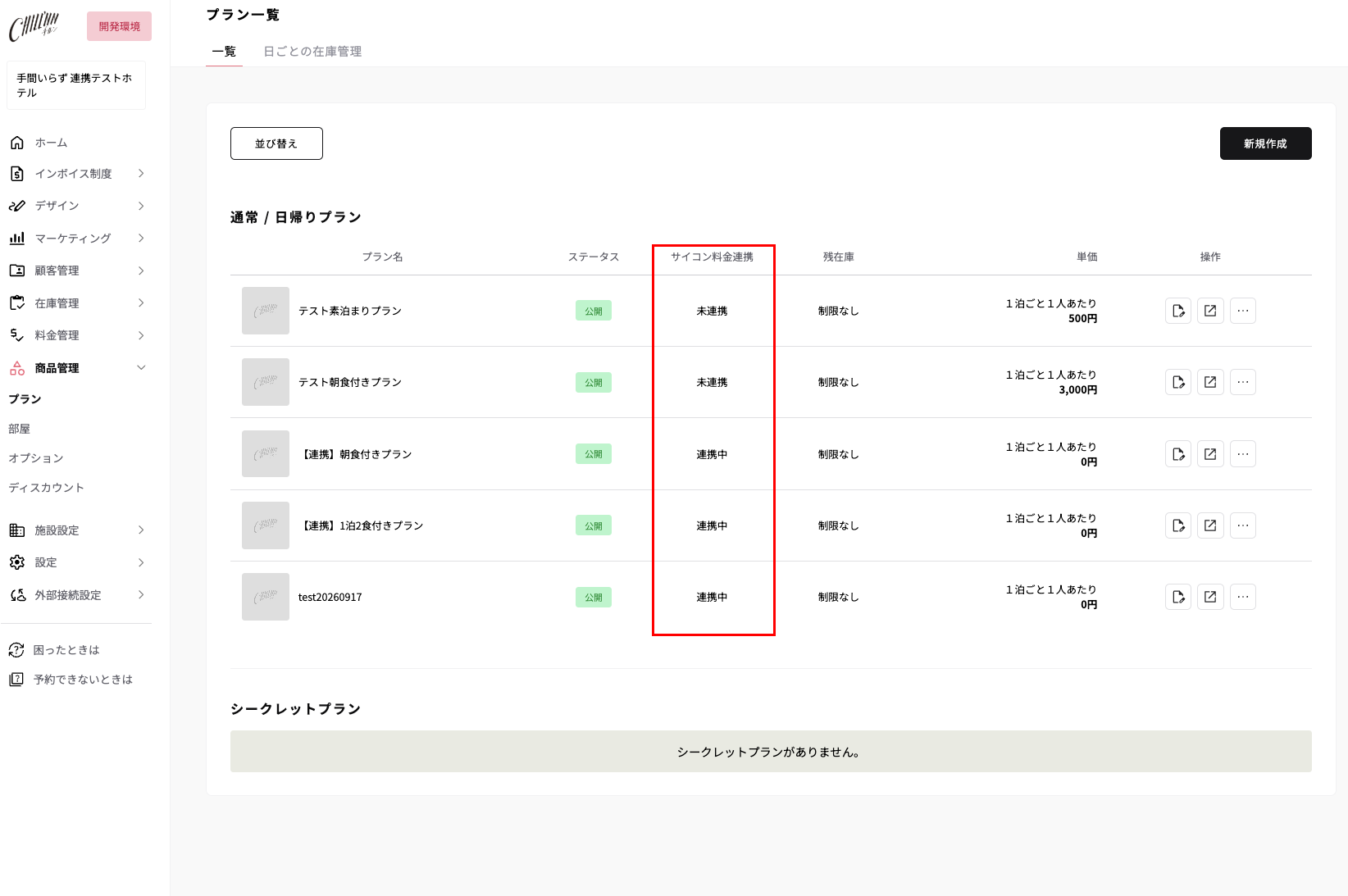Expand the 顧客管理 menu chevron
This screenshot has height=896, width=1348.
pos(141,271)
